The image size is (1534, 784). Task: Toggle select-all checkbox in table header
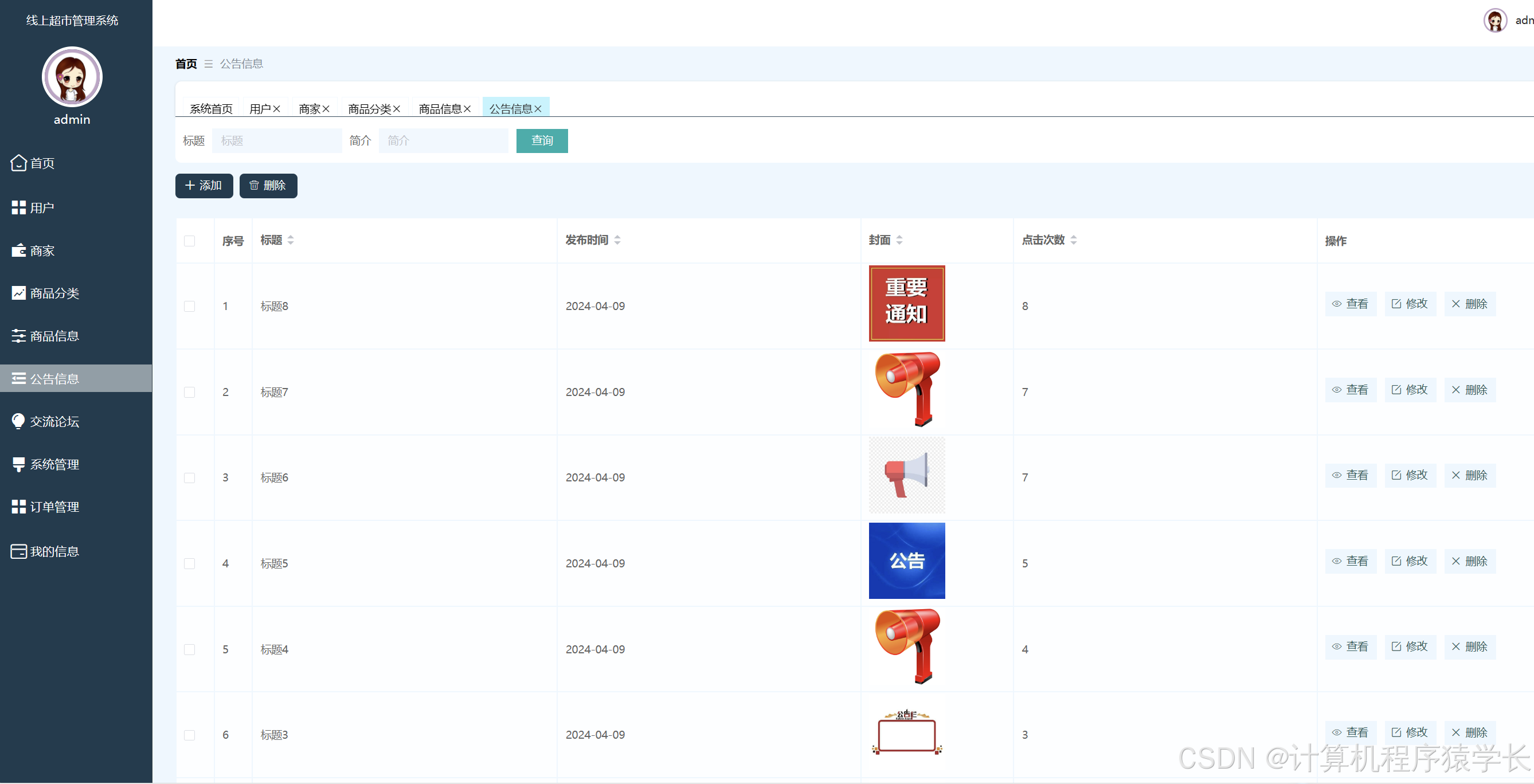tap(189, 241)
